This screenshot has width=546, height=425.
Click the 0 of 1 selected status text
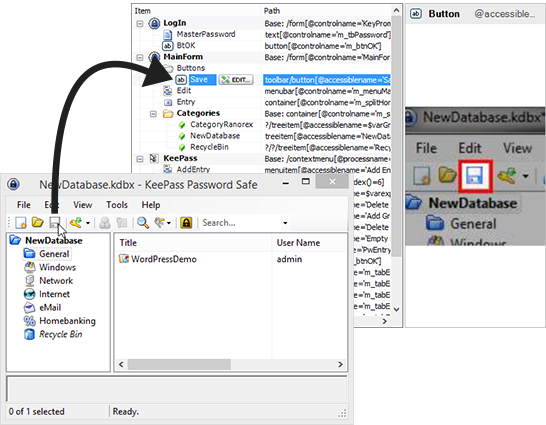click(x=36, y=411)
